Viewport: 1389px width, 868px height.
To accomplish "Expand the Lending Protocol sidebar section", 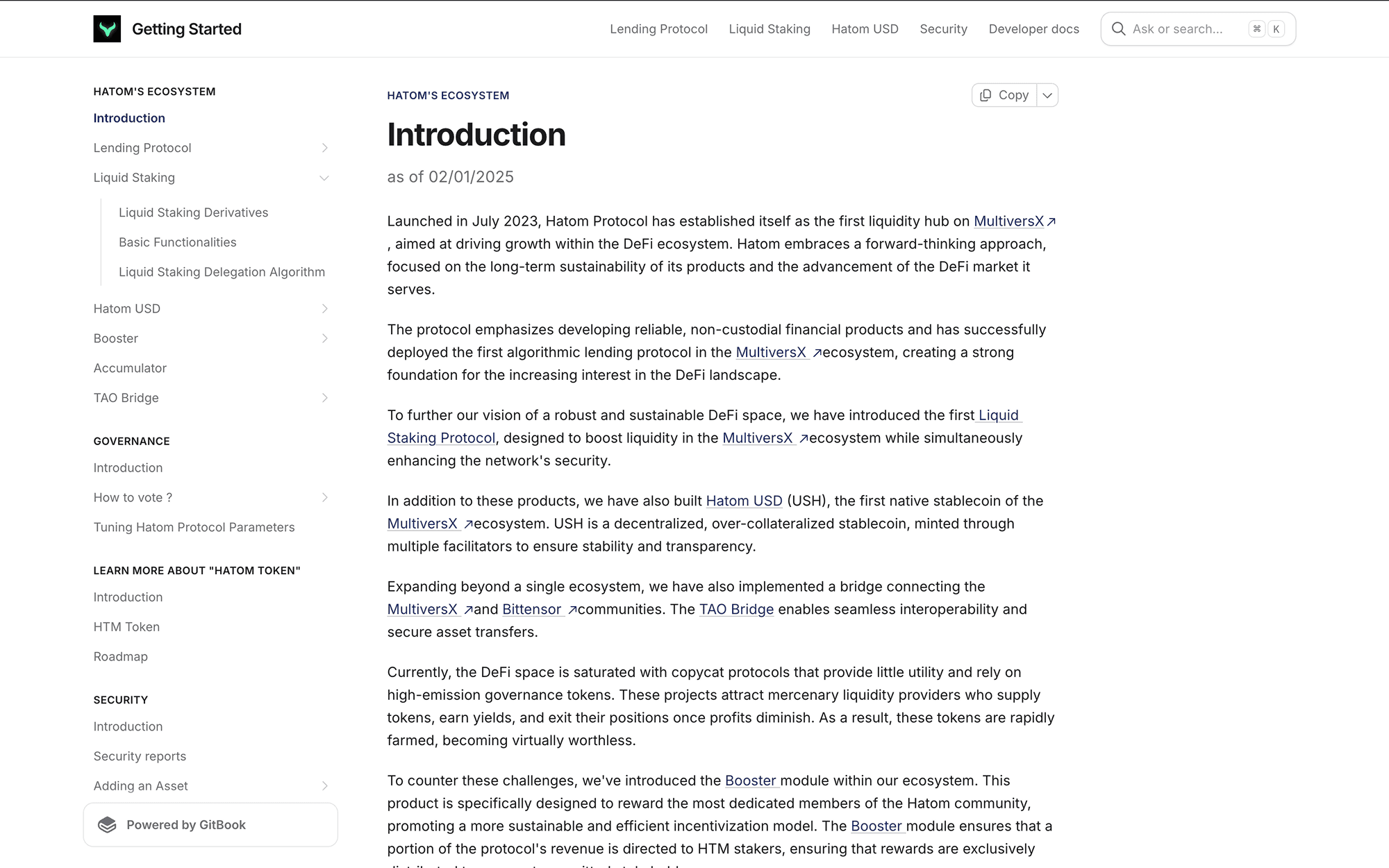I will point(324,148).
